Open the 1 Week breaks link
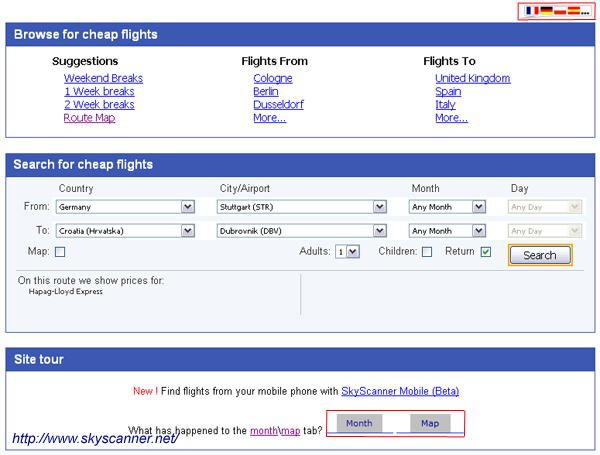 pos(99,91)
